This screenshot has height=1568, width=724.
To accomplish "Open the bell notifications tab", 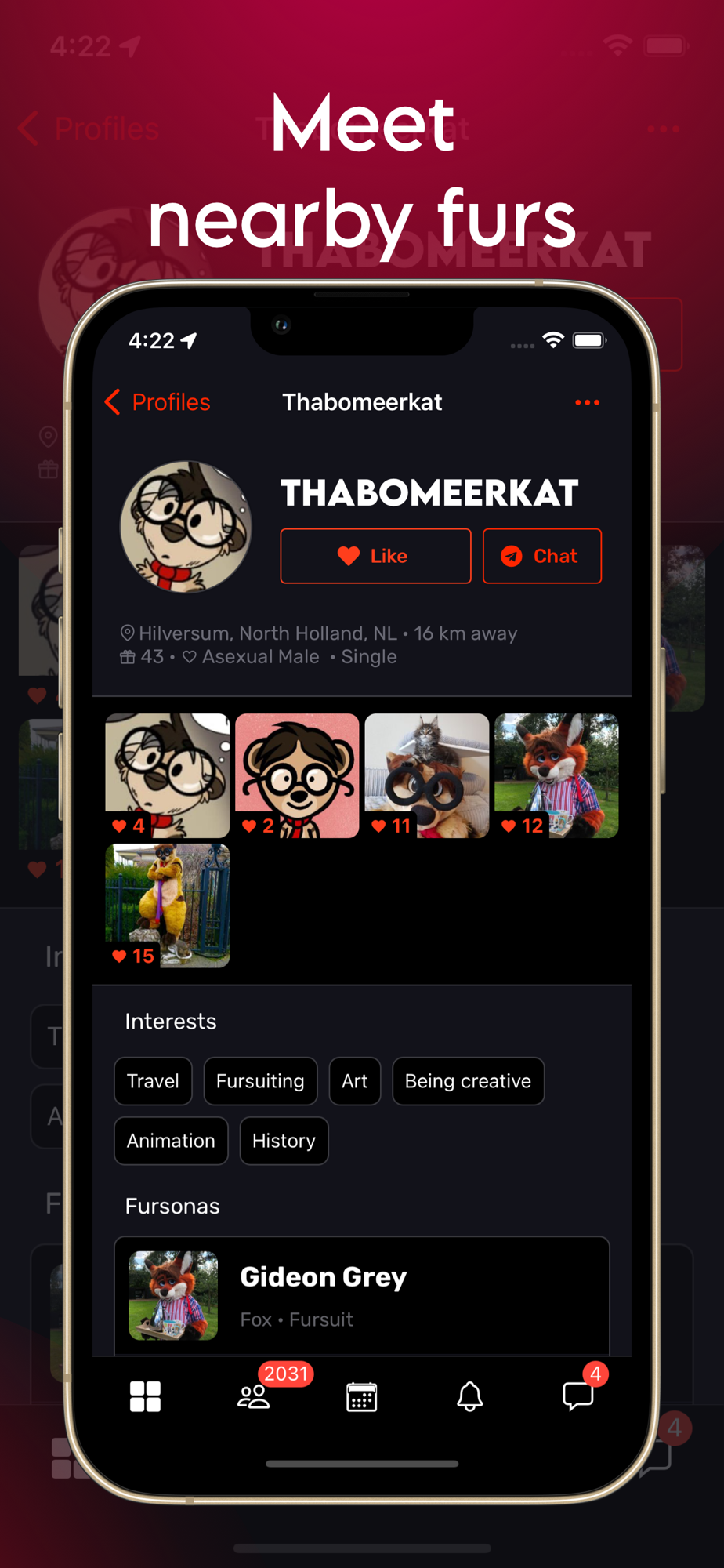I will 470,1396.
